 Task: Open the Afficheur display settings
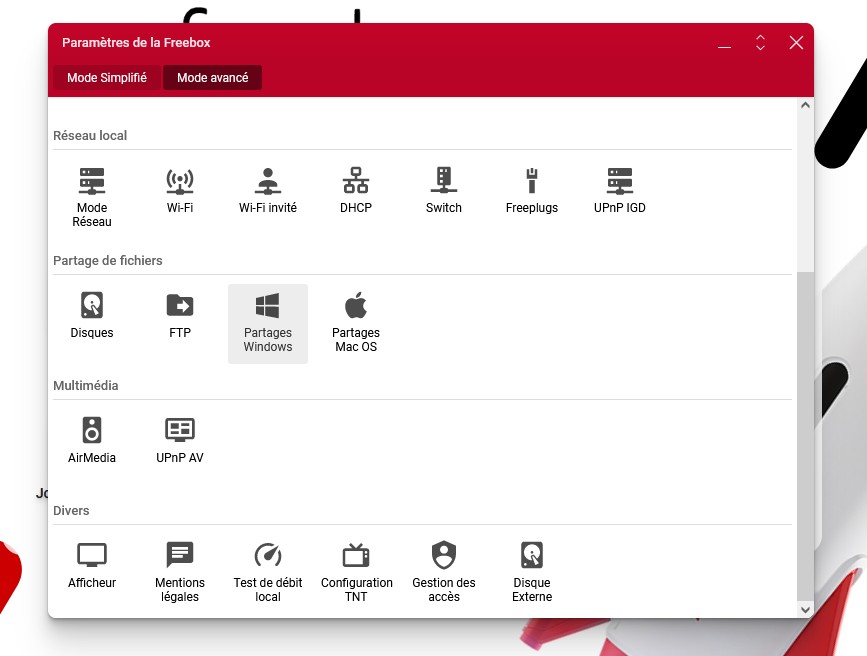tap(92, 565)
